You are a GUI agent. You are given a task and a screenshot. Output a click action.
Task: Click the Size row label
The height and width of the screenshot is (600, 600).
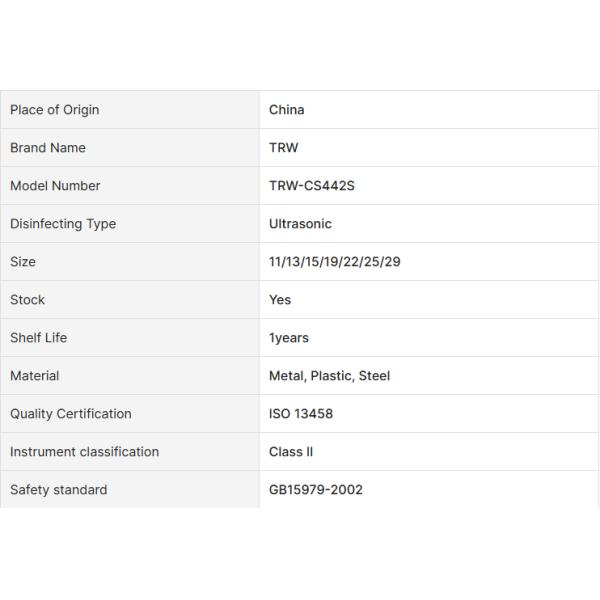(23, 262)
